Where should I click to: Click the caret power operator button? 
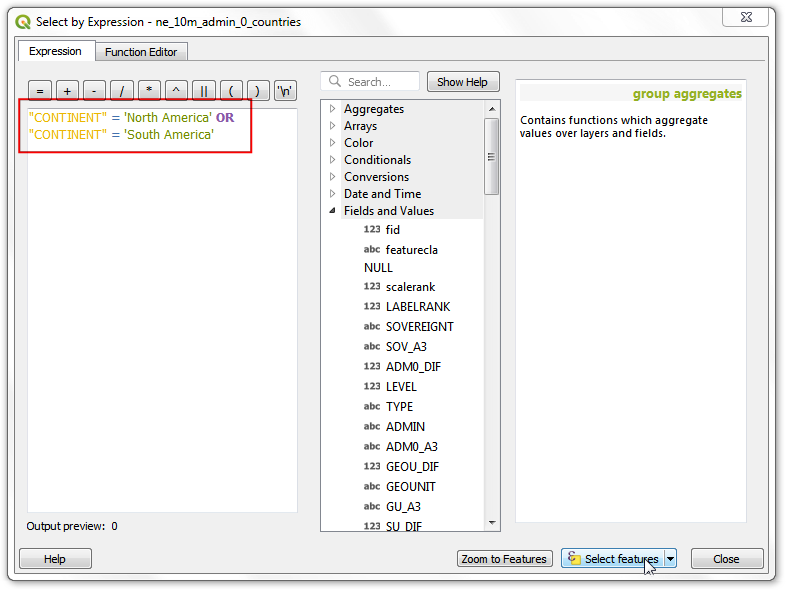(x=176, y=91)
